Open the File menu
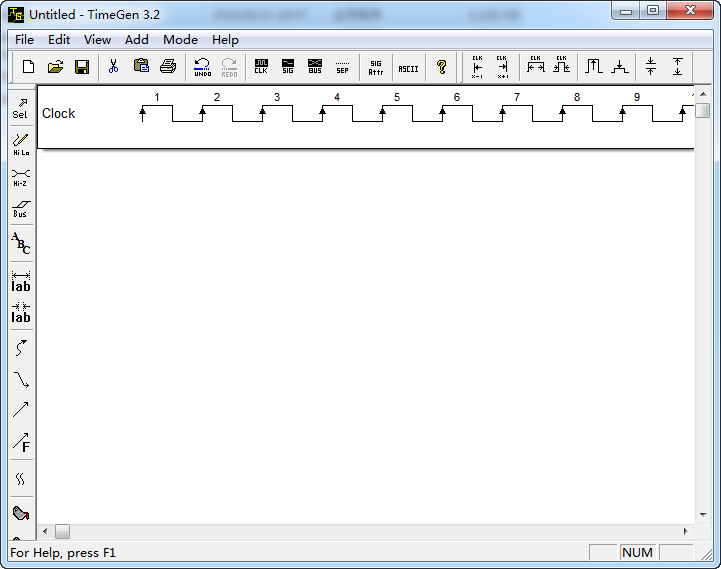Viewport: 721px width, 569px height. coord(24,40)
